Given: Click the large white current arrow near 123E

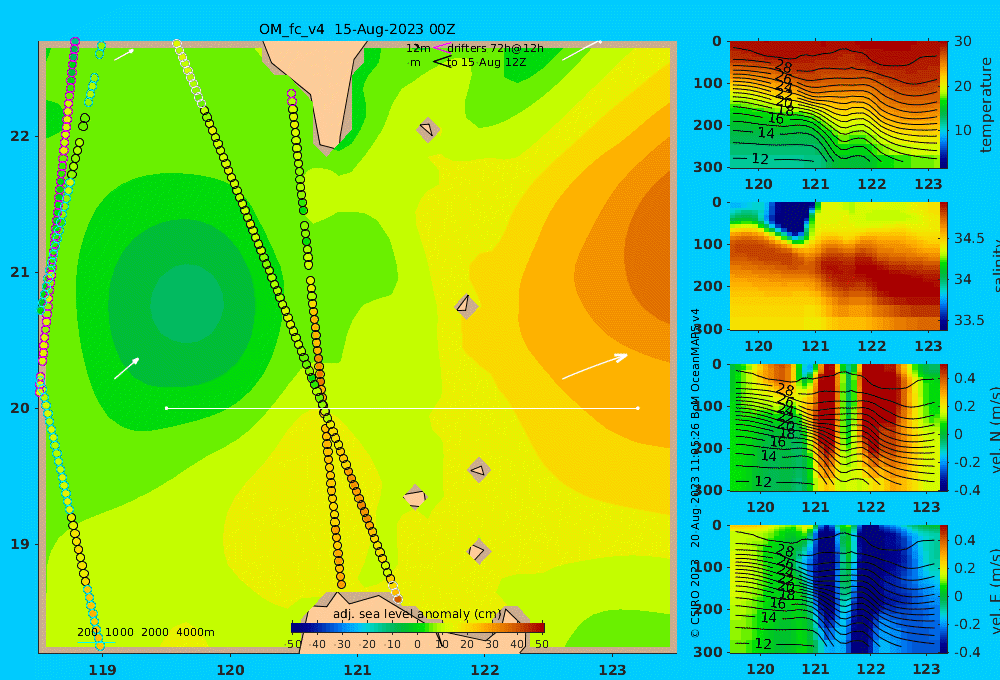Looking at the screenshot, I should click(594, 366).
